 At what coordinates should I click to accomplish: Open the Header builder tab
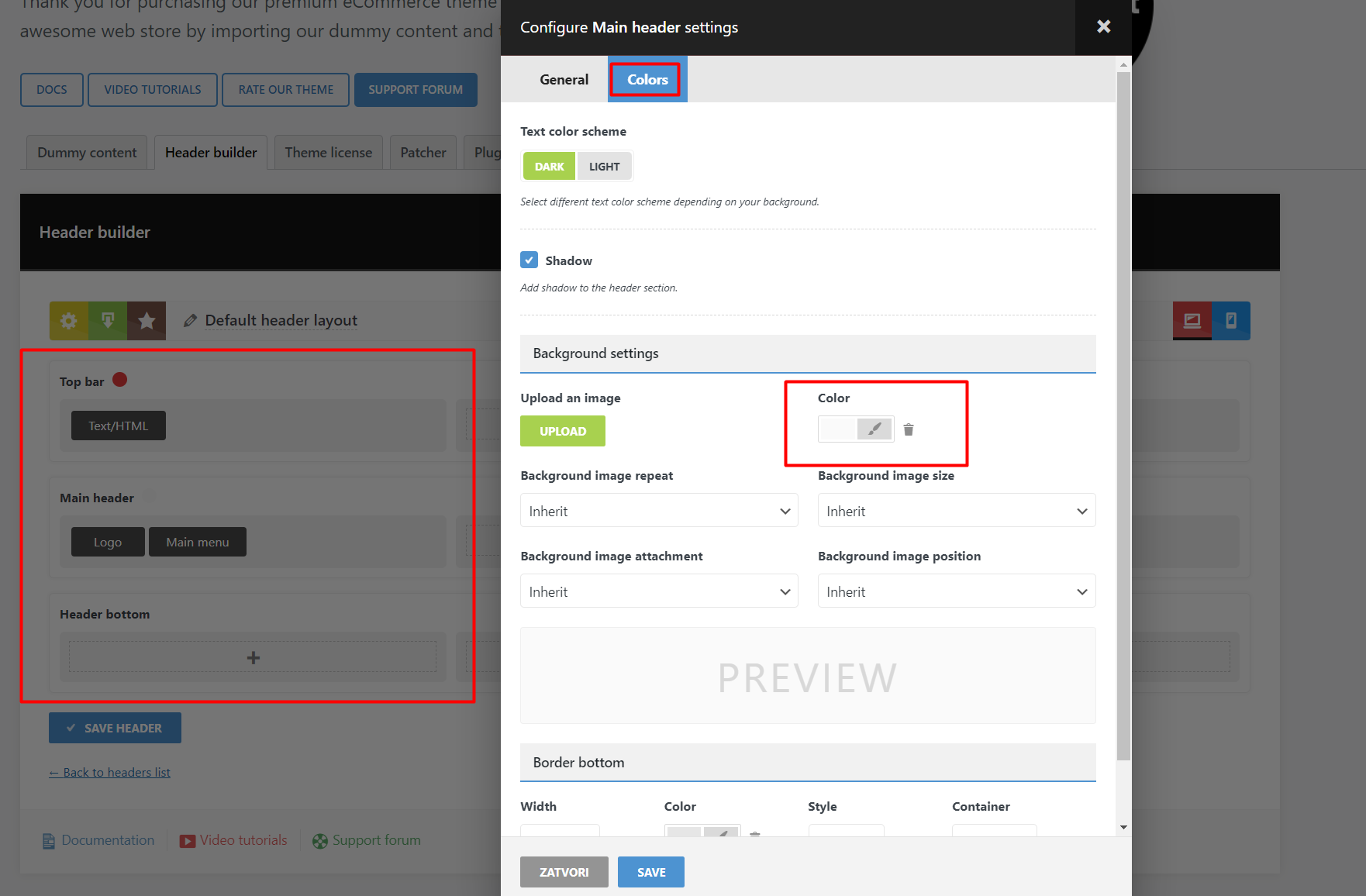click(211, 153)
